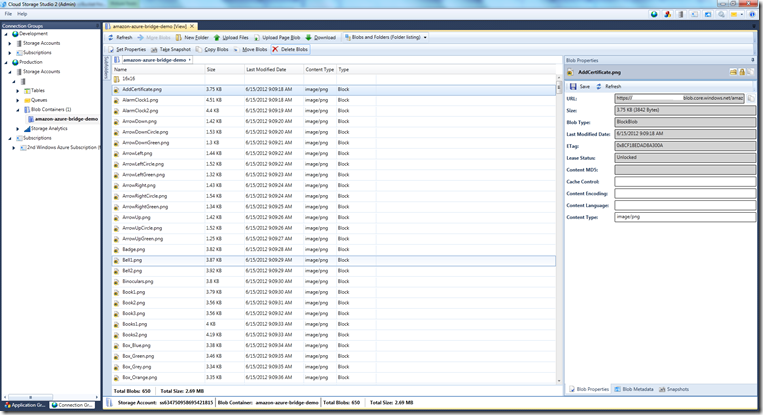Image resolution: width=763 pixels, height=415 pixels.
Task: Click the Refresh toolbar button in blob view
Action: 120,37
